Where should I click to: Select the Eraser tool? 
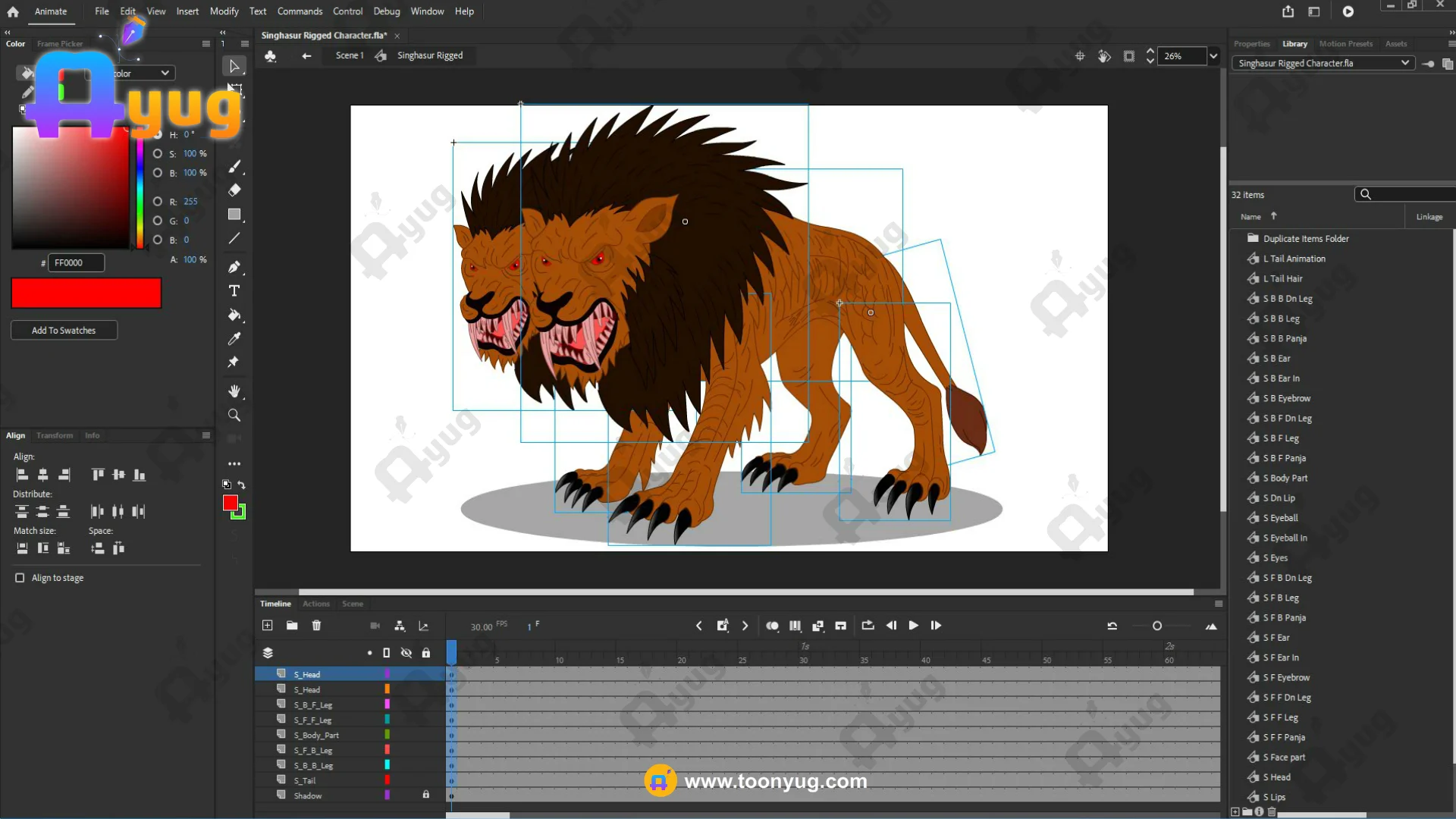tap(234, 190)
